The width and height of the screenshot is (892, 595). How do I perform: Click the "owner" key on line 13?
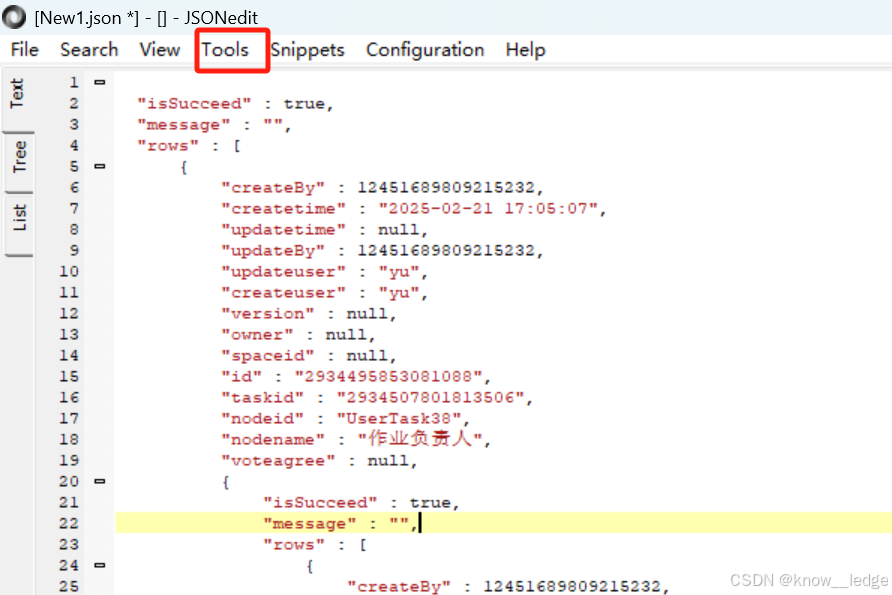pyautogui.click(x=257, y=335)
